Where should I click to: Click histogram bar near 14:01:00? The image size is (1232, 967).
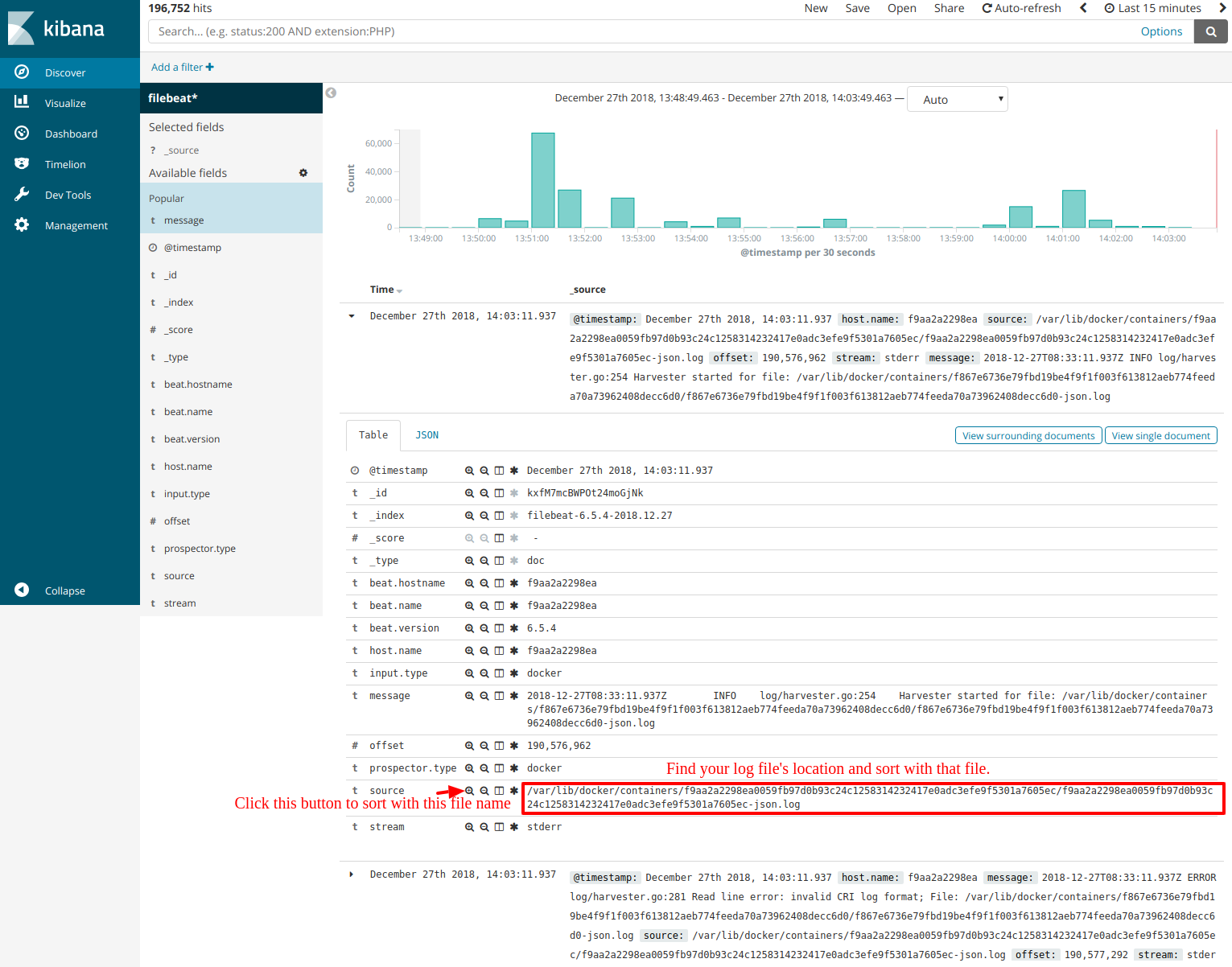pyautogui.click(x=1074, y=209)
